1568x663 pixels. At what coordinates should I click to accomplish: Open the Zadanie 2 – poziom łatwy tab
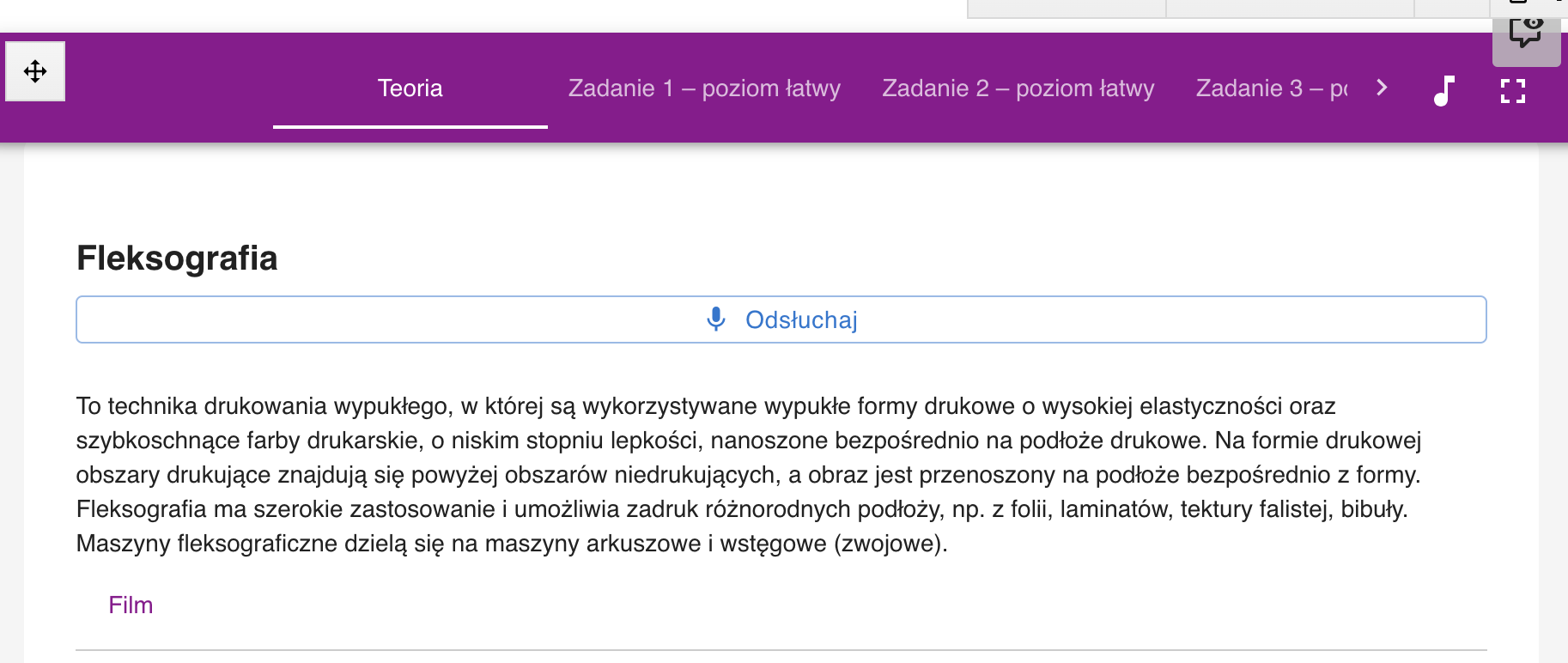1018,88
